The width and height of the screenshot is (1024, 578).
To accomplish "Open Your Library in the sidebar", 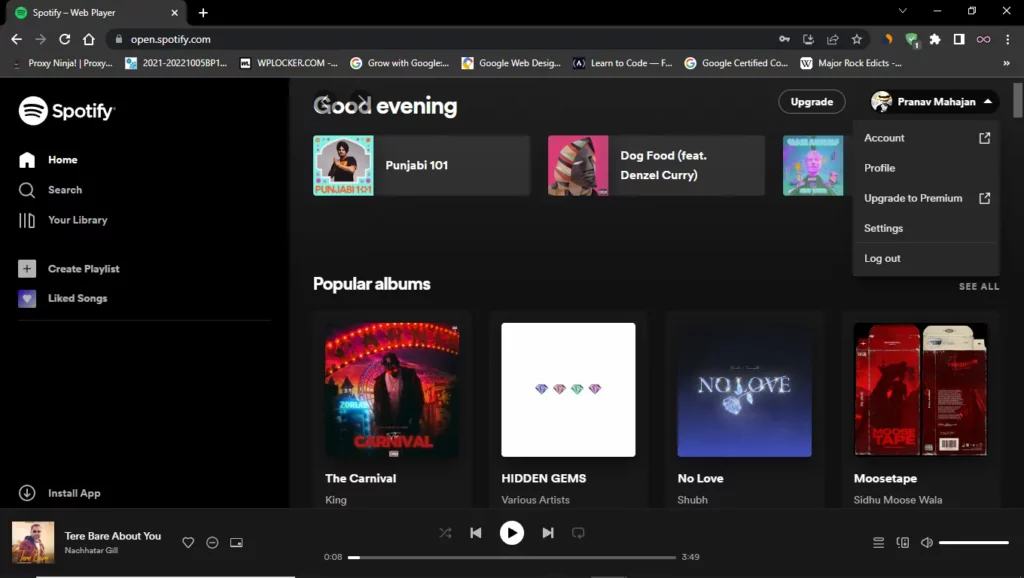I will [63, 220].
